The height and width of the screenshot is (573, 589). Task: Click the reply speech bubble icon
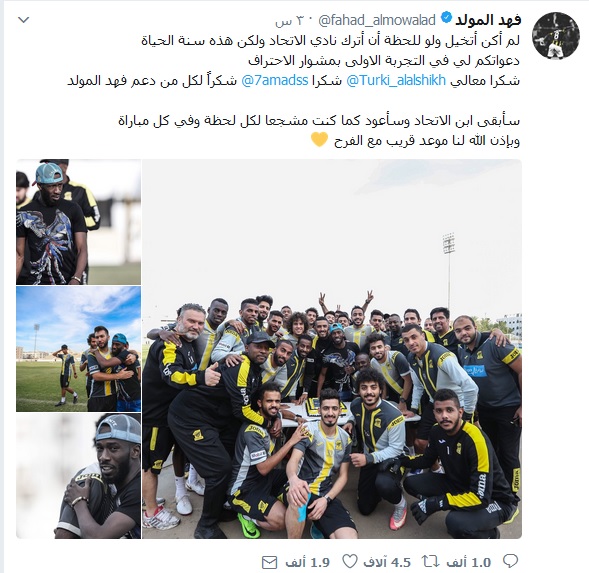pos(510,561)
